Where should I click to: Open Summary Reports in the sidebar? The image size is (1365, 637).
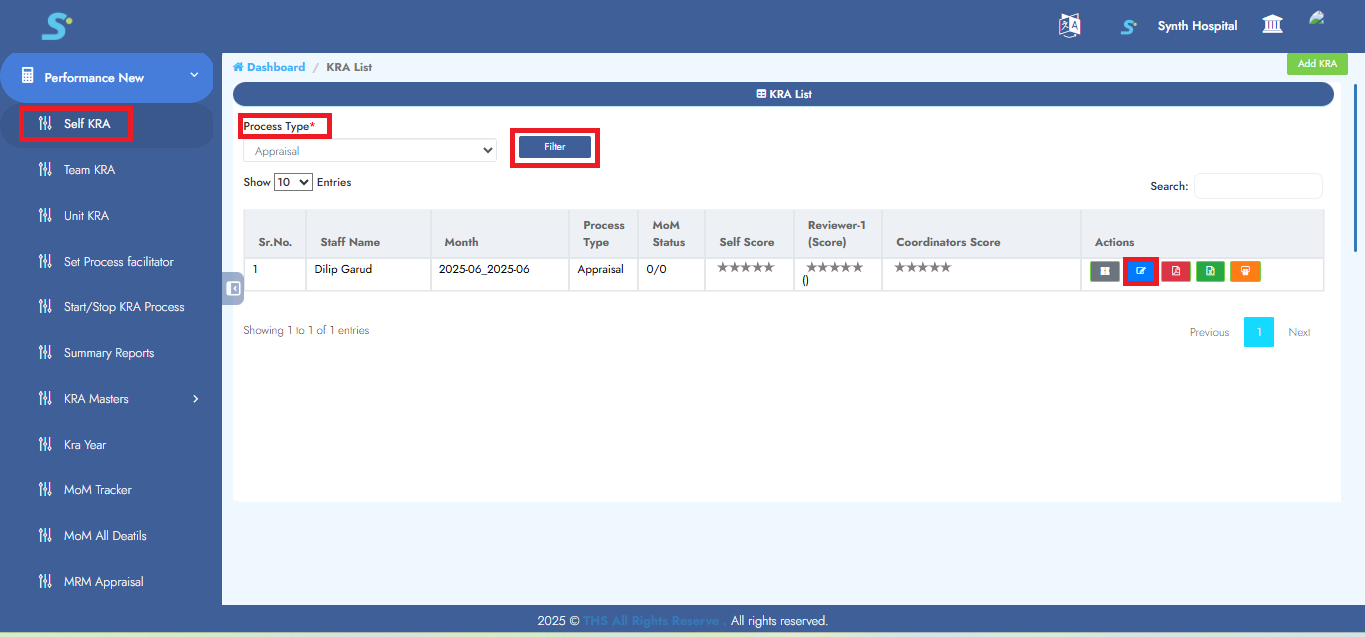[x=108, y=353]
